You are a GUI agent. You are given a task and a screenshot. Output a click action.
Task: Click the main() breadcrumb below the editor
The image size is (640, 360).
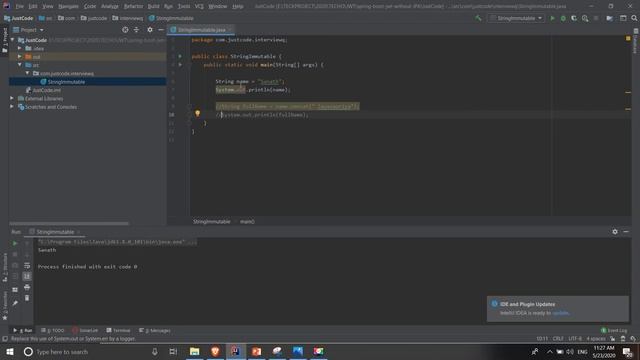click(247, 221)
